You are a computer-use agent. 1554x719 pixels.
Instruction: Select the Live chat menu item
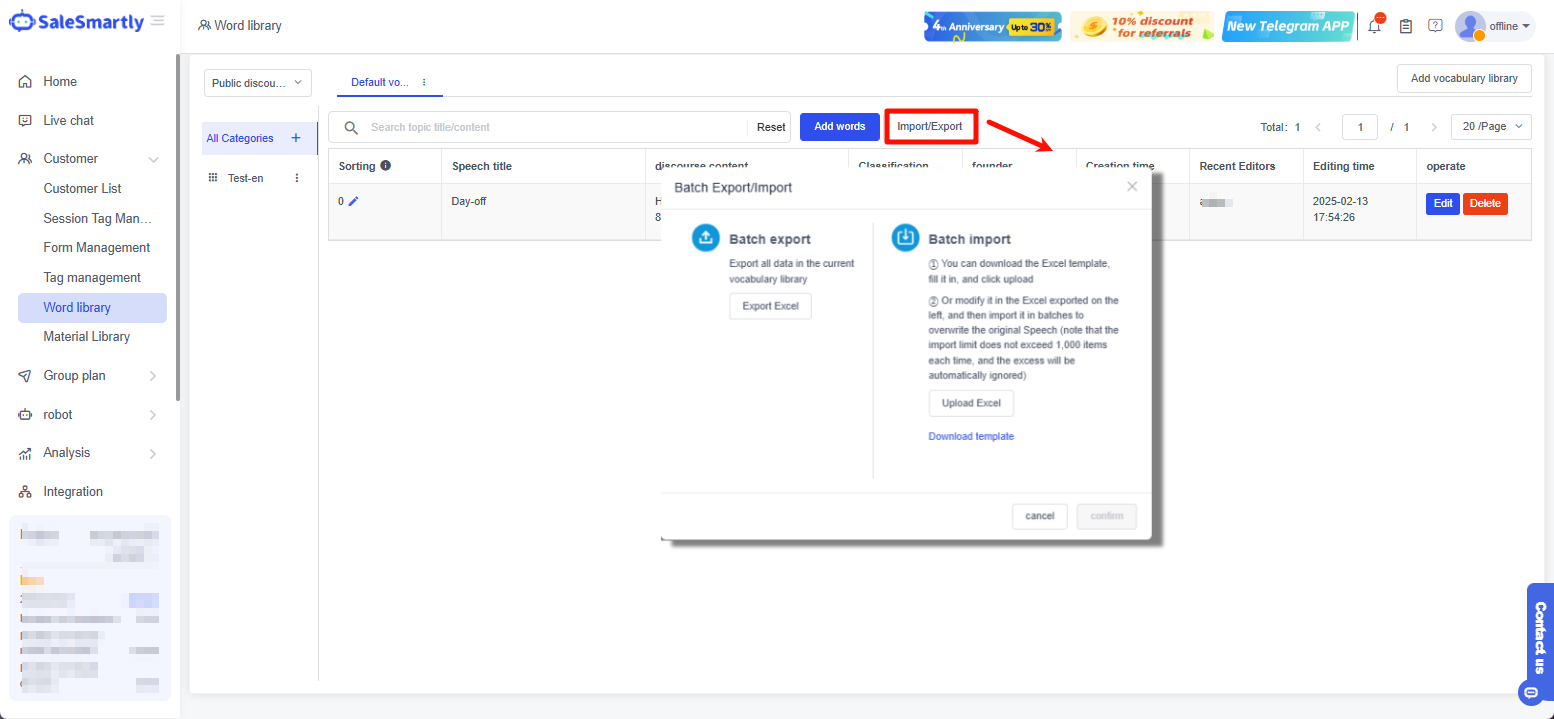[x=68, y=121]
